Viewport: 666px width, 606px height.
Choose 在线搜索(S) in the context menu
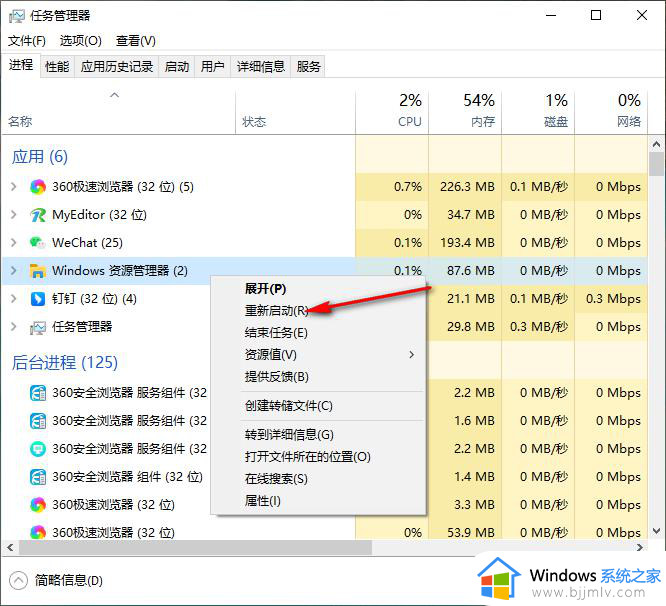point(319,479)
